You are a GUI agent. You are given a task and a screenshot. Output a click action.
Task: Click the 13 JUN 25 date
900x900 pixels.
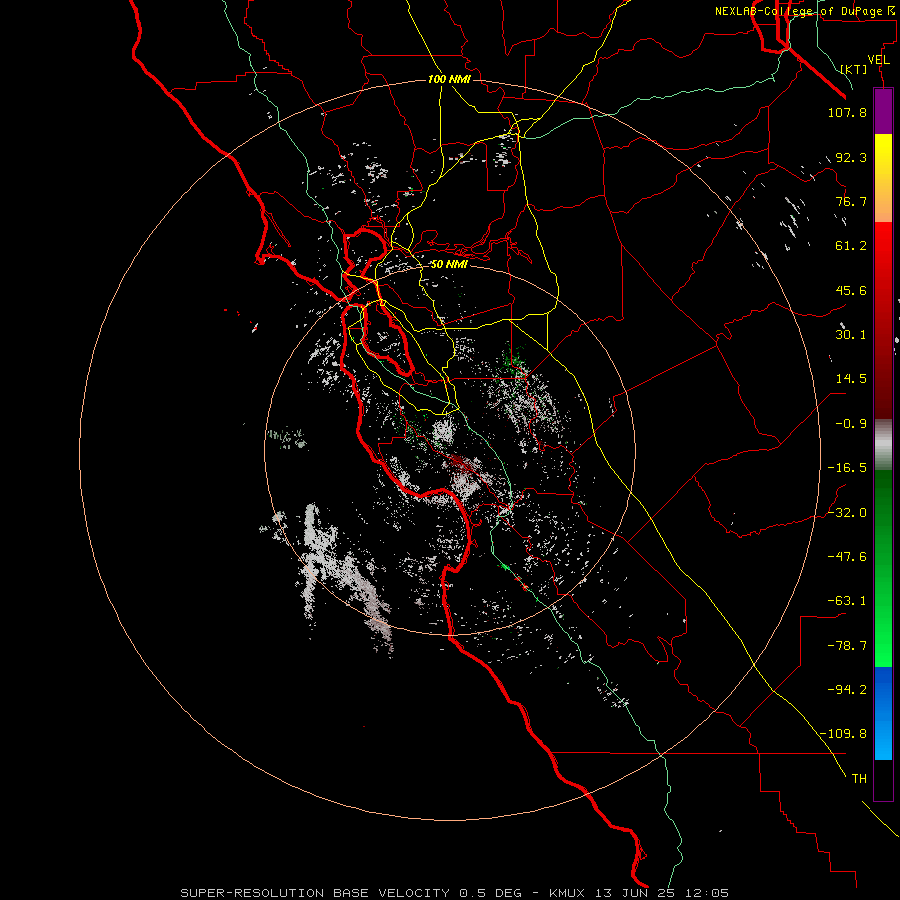pos(637,893)
